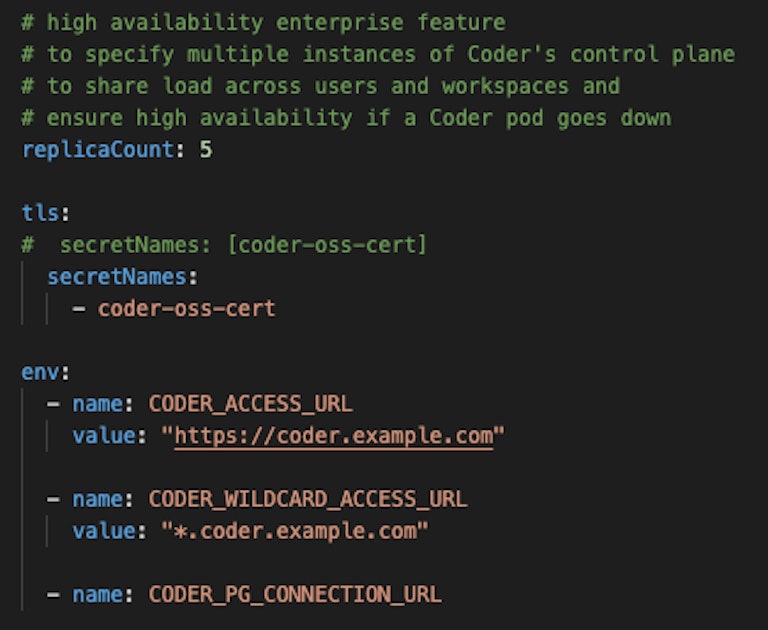Click CODER_PG_CONNECTION_URL name value
This screenshot has height=630, width=768.
click(x=295, y=595)
